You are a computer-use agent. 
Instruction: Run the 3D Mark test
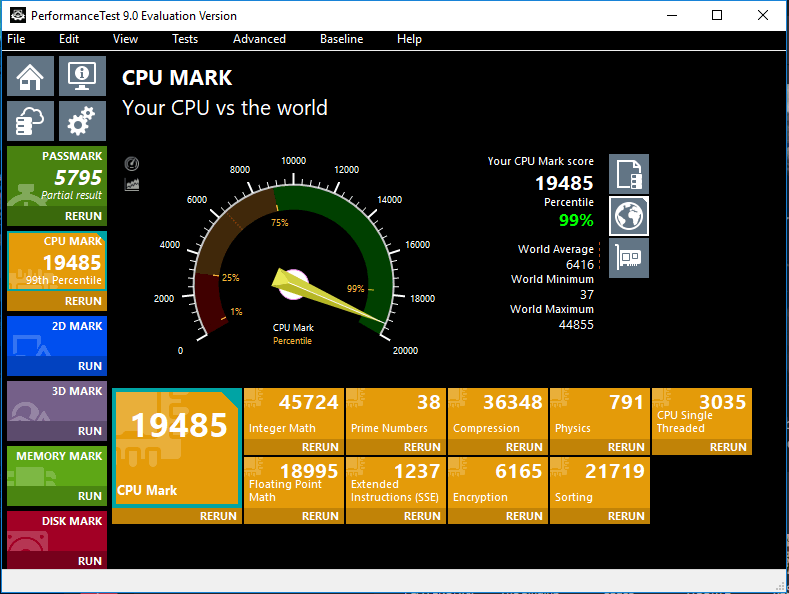[x=90, y=431]
